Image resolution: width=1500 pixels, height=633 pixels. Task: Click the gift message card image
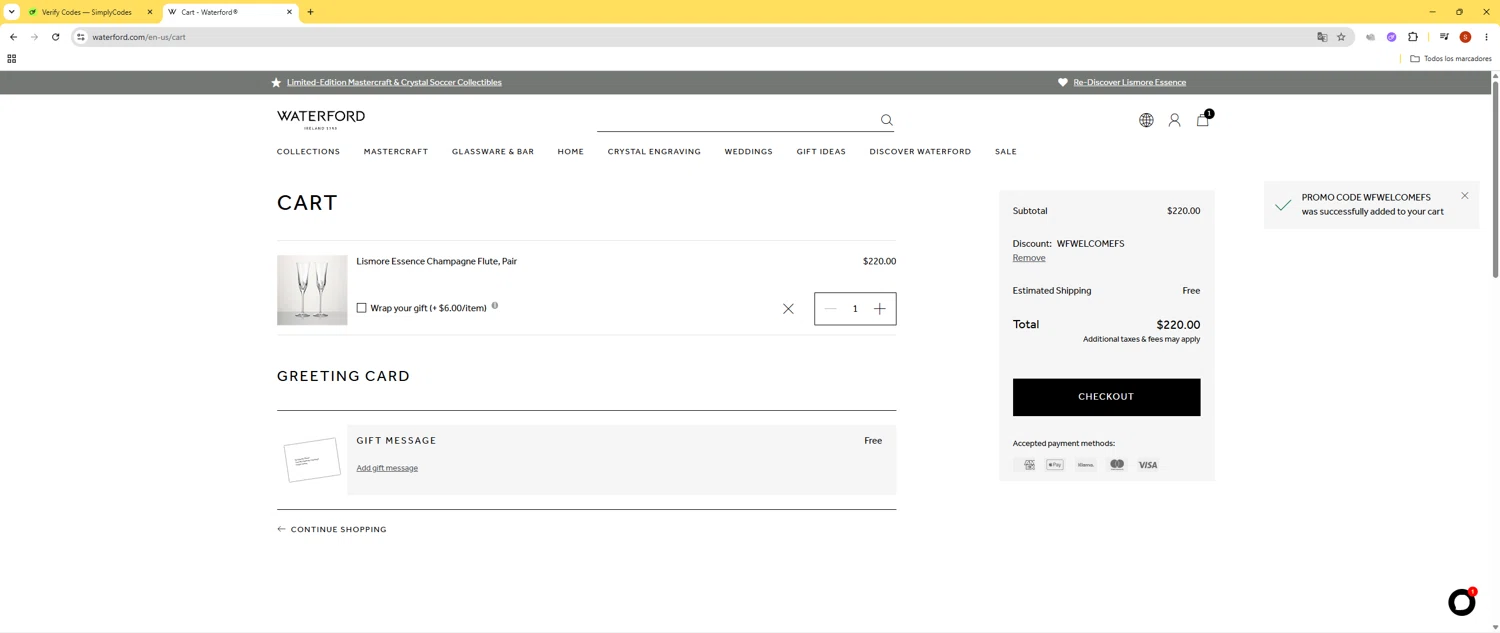[x=312, y=460]
